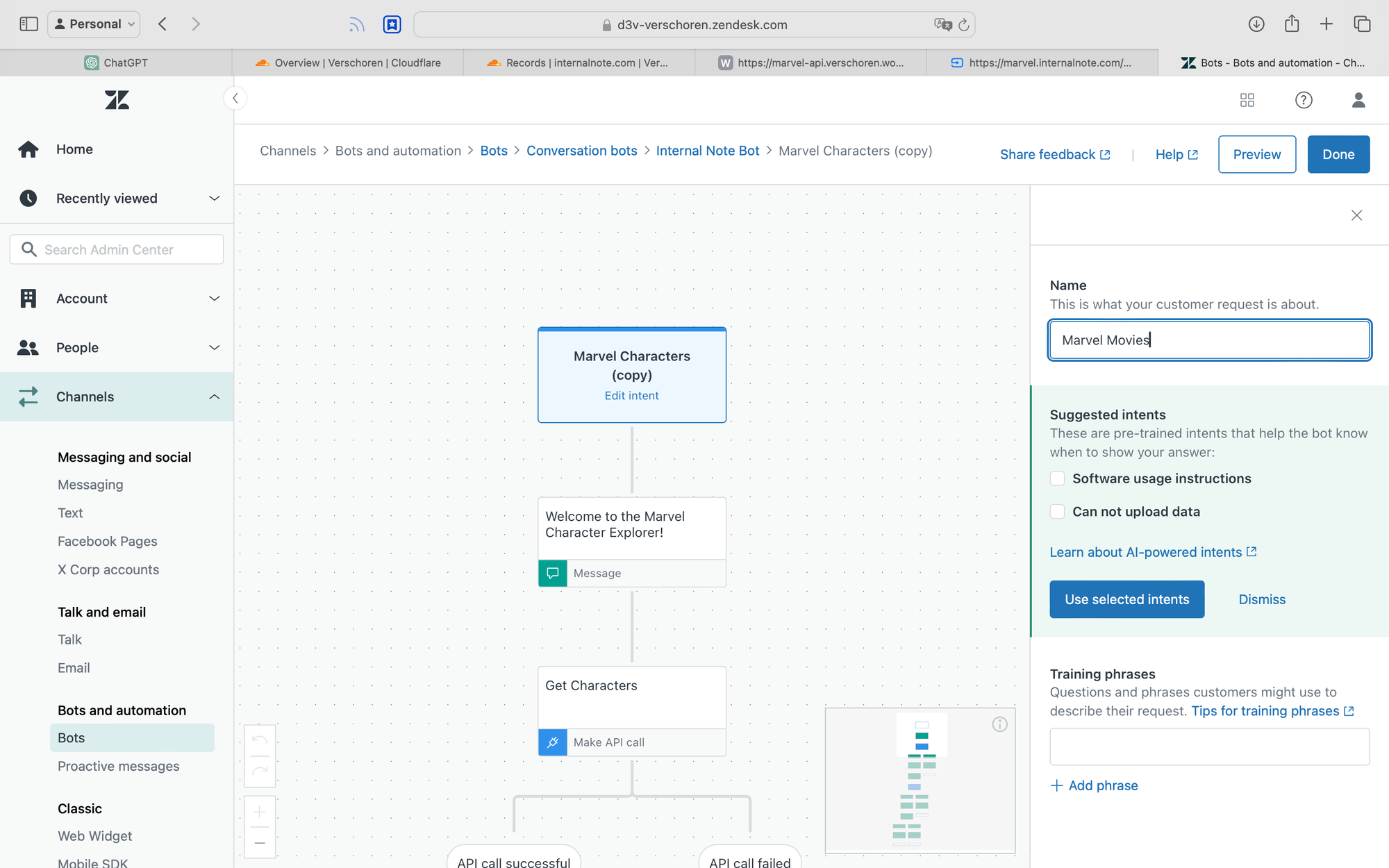
Task: Open Proactive messages in sidebar
Action: pyautogui.click(x=118, y=766)
